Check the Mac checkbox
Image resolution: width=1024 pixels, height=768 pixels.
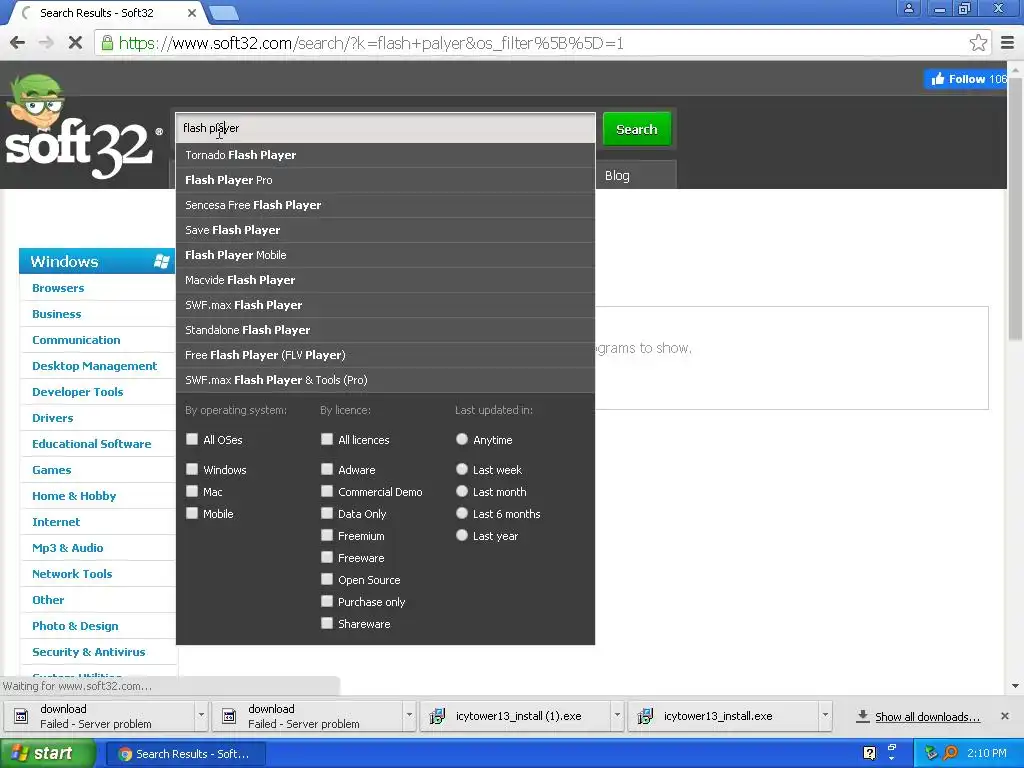192,491
